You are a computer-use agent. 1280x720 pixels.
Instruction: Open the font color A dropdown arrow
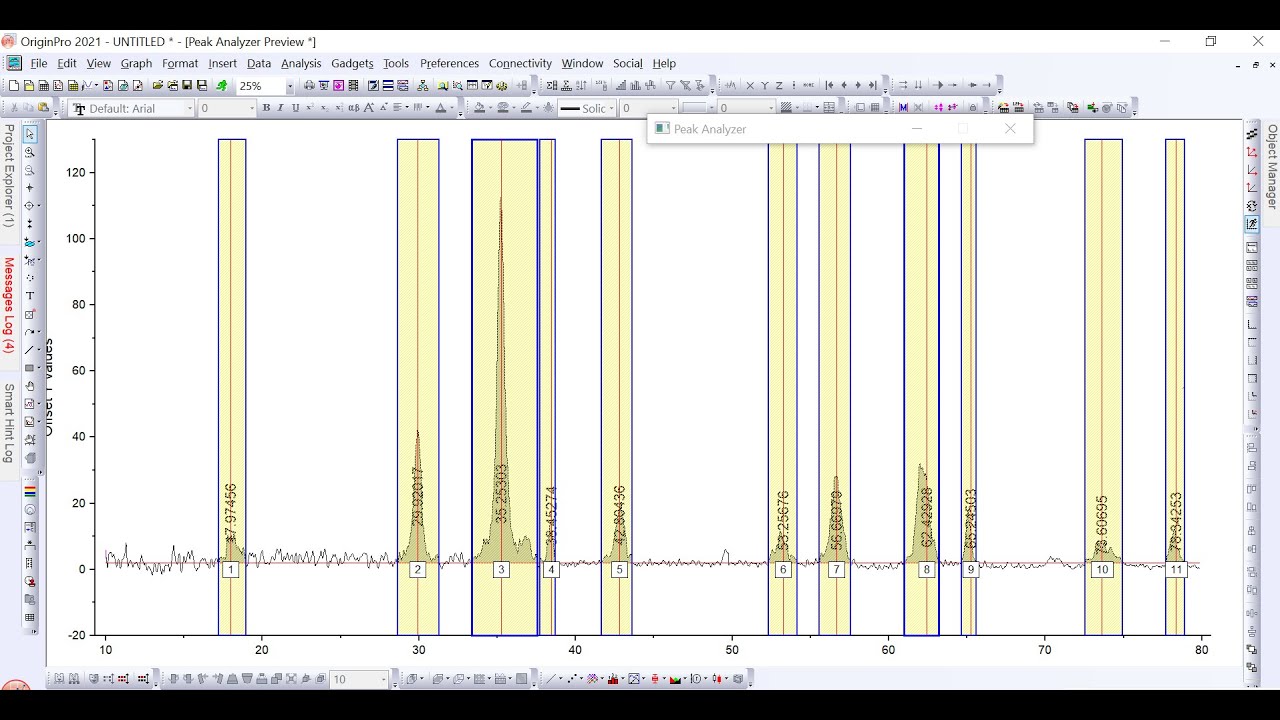(450, 108)
